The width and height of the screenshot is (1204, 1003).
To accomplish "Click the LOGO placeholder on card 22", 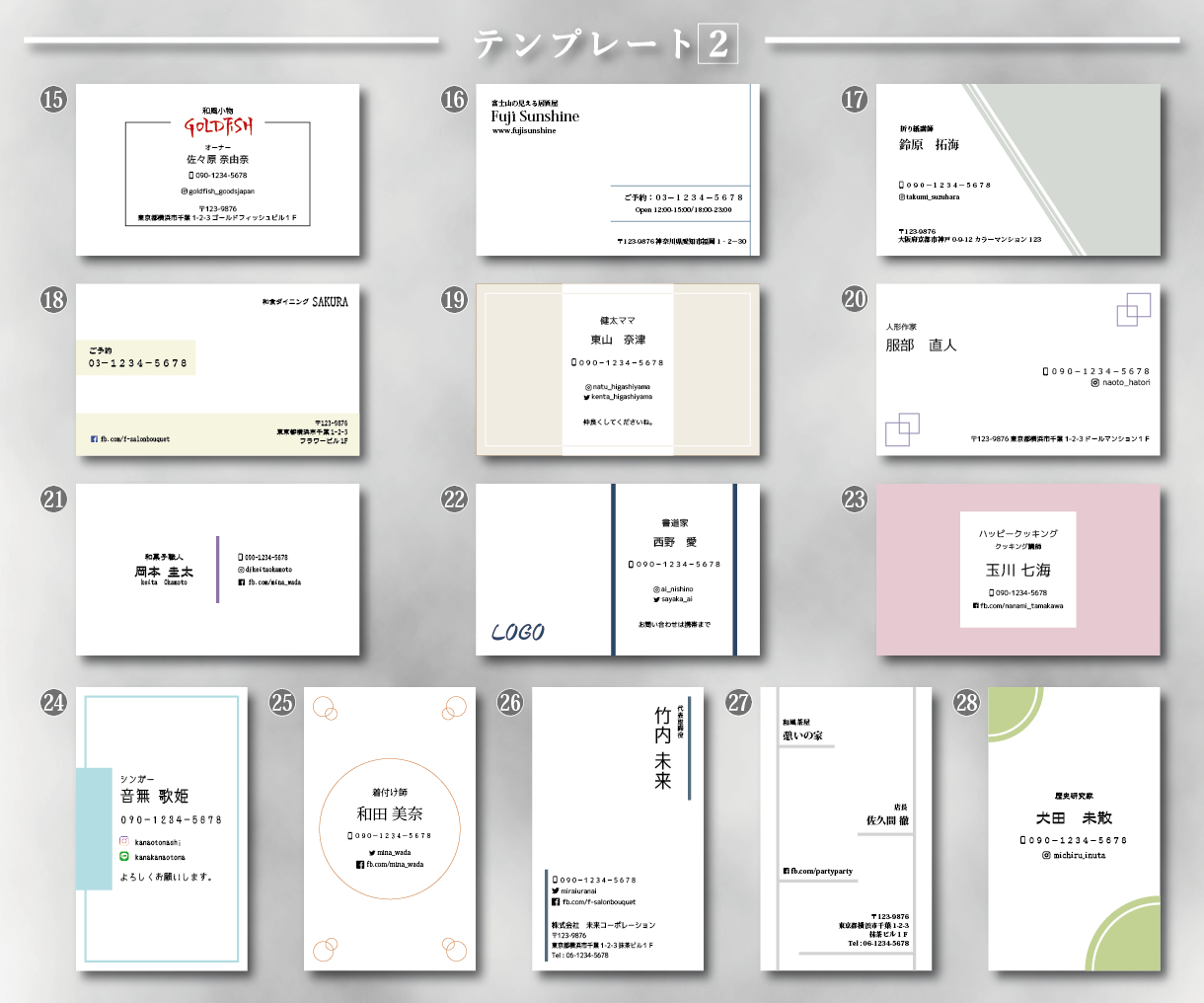I will point(518,632).
